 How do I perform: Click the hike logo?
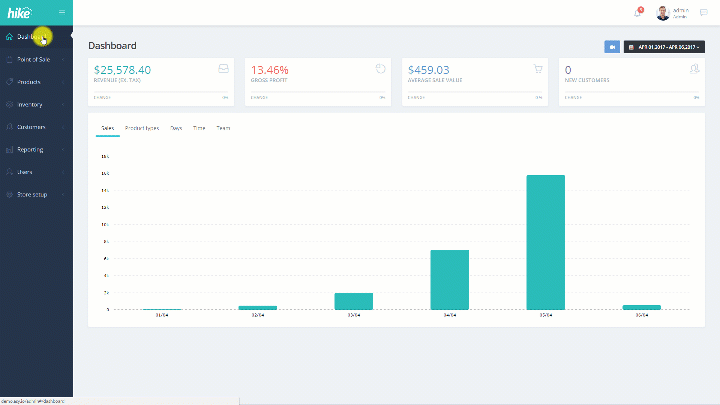[x=20, y=12]
